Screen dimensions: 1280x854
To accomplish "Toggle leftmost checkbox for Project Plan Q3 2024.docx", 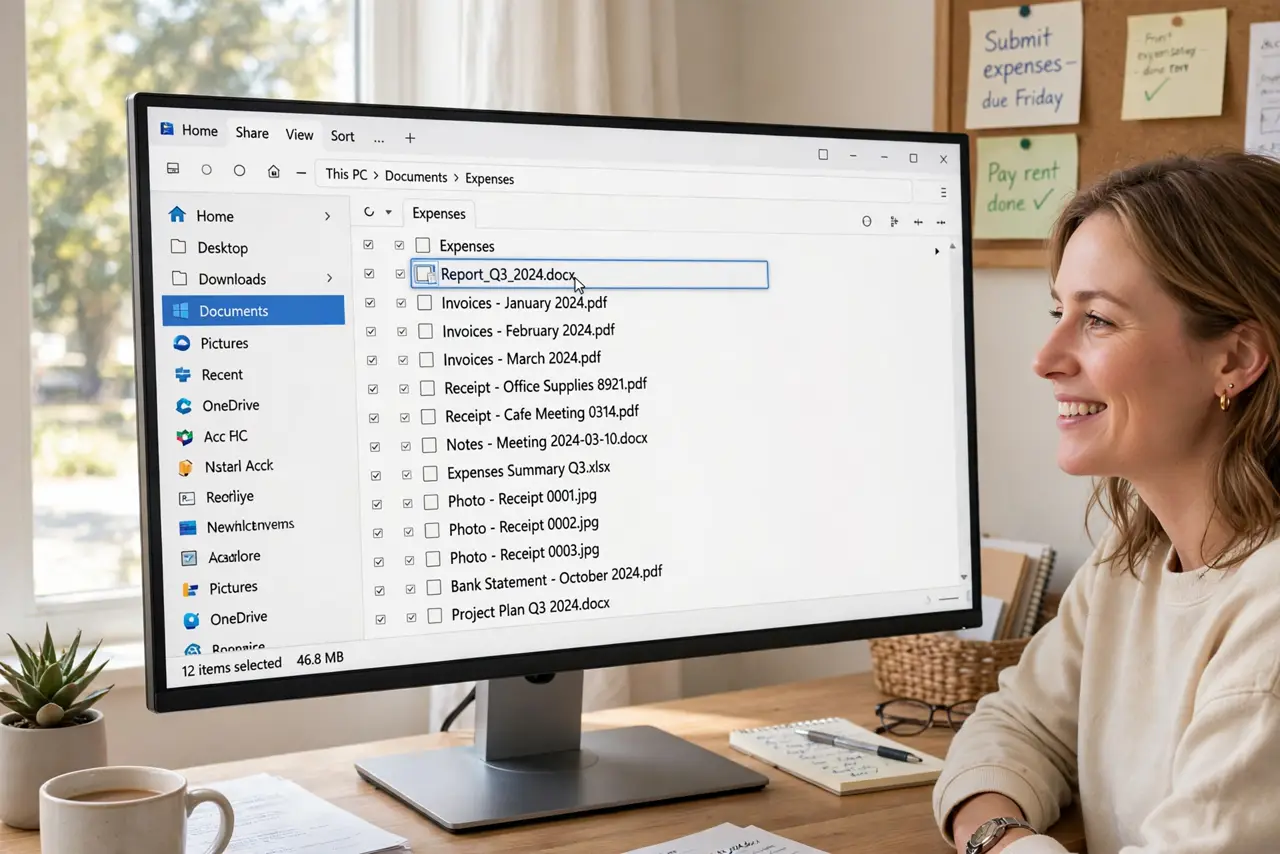I will pyautogui.click(x=380, y=620).
